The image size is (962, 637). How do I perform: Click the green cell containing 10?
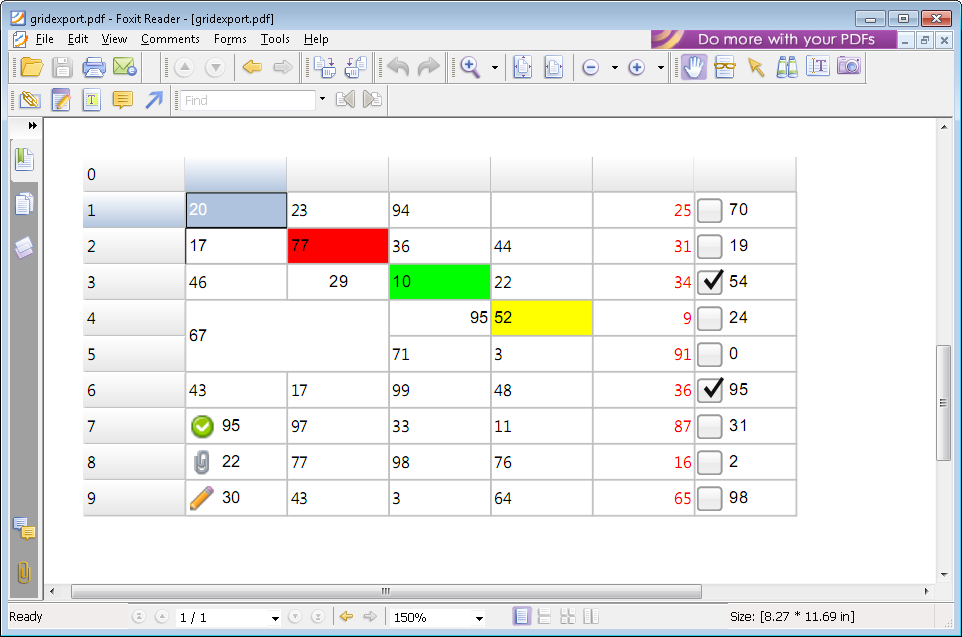[x=440, y=282]
